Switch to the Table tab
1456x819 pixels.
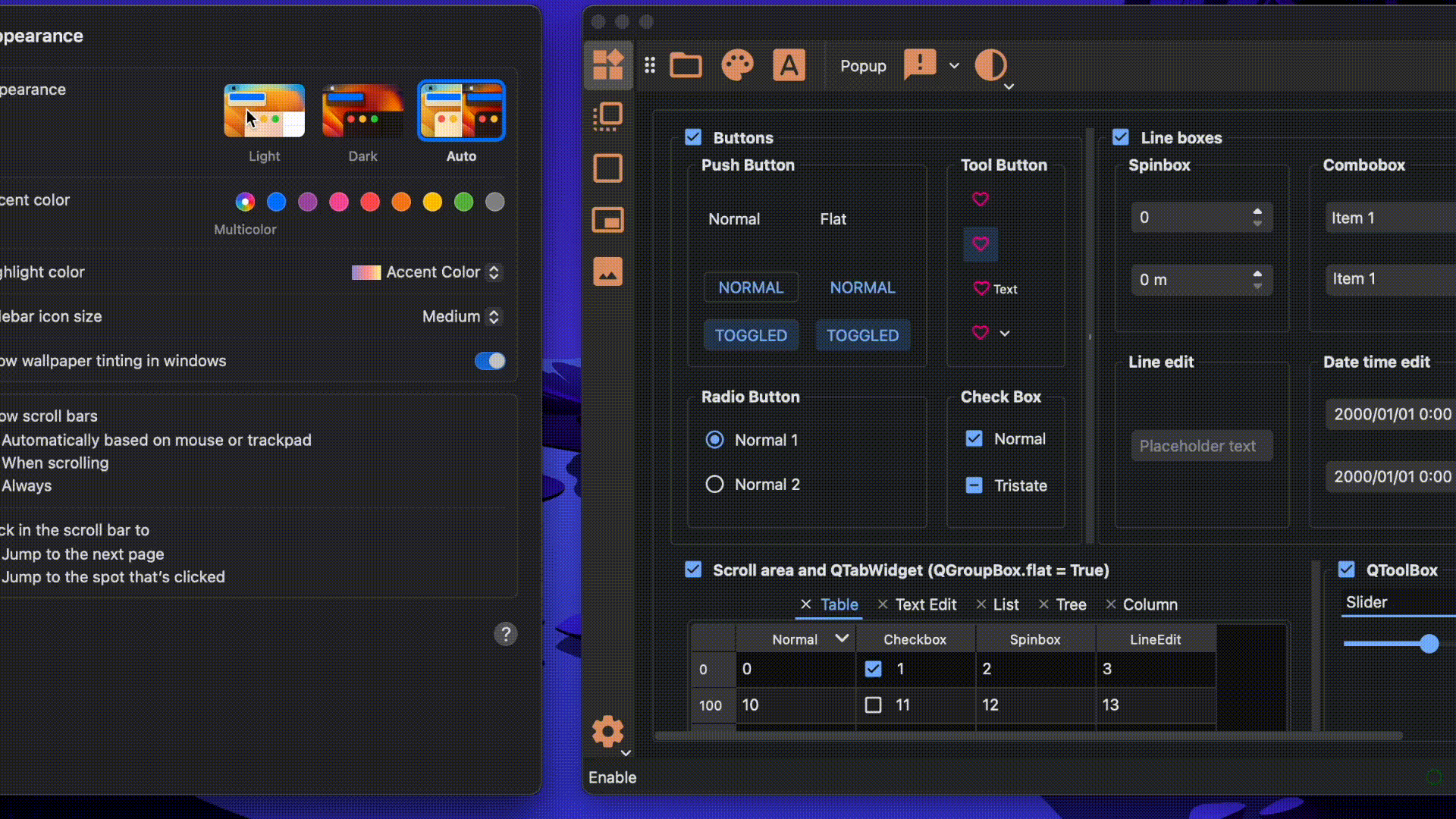[x=839, y=604]
